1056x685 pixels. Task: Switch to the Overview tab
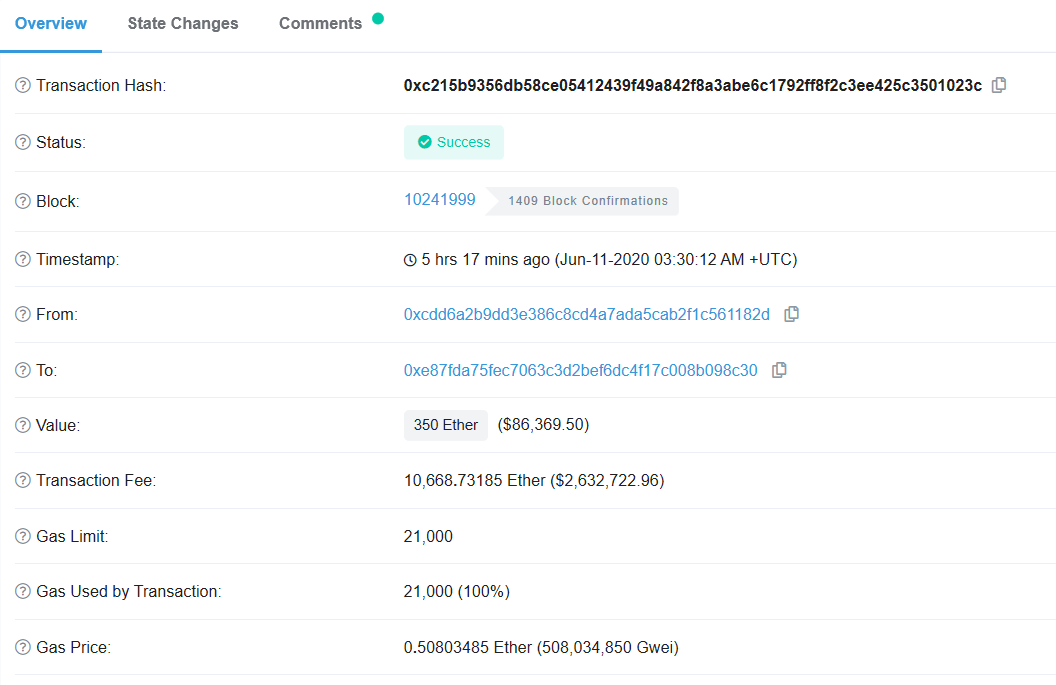click(51, 24)
